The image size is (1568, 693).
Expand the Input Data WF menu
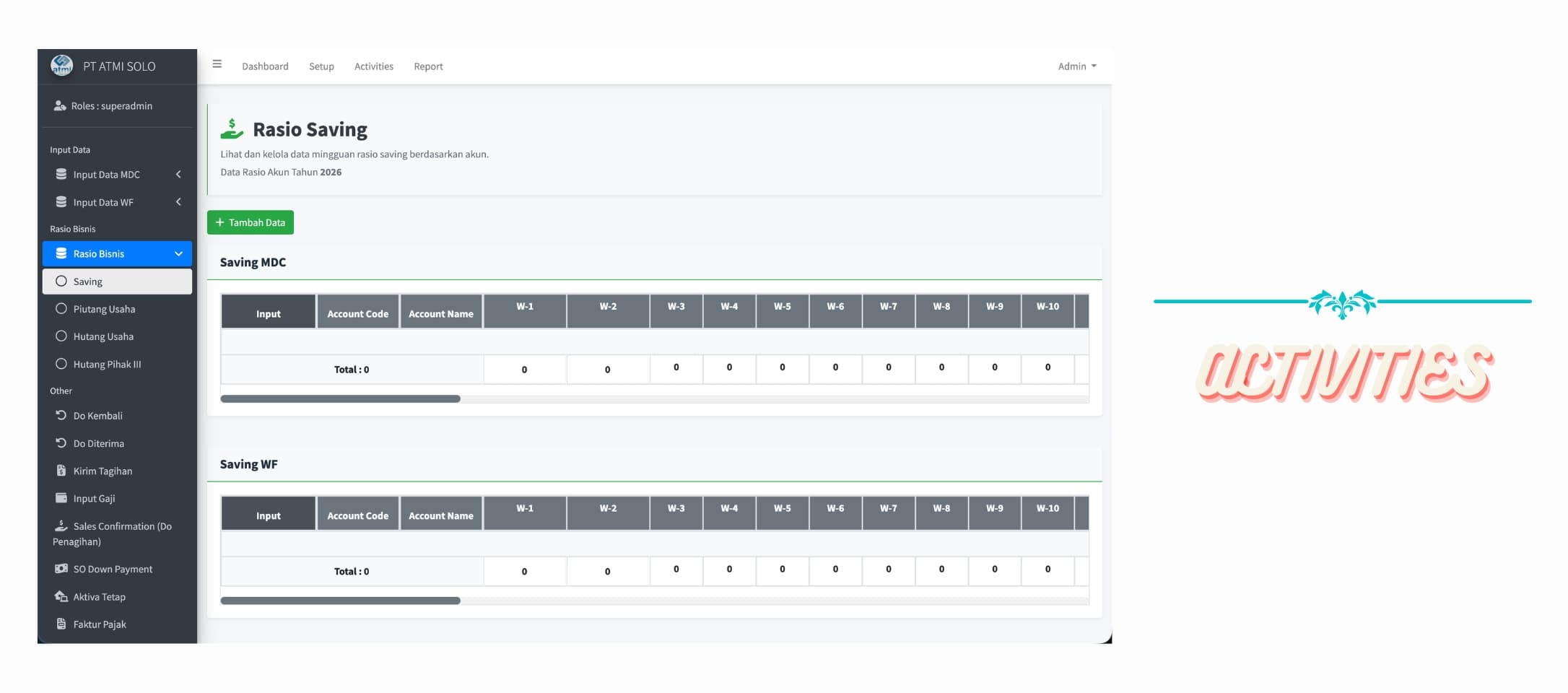117,202
